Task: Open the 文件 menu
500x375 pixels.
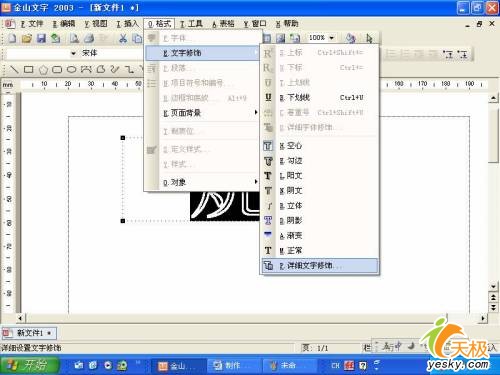Action: coord(32,24)
